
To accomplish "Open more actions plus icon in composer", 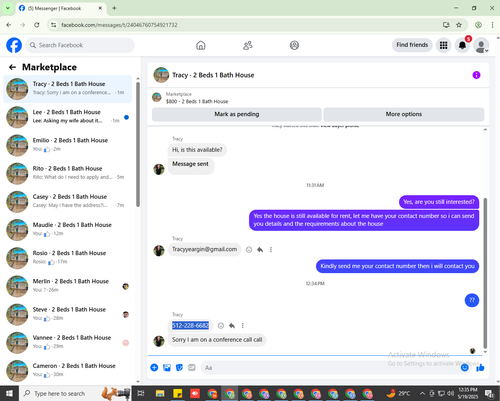I will click(x=154, y=368).
